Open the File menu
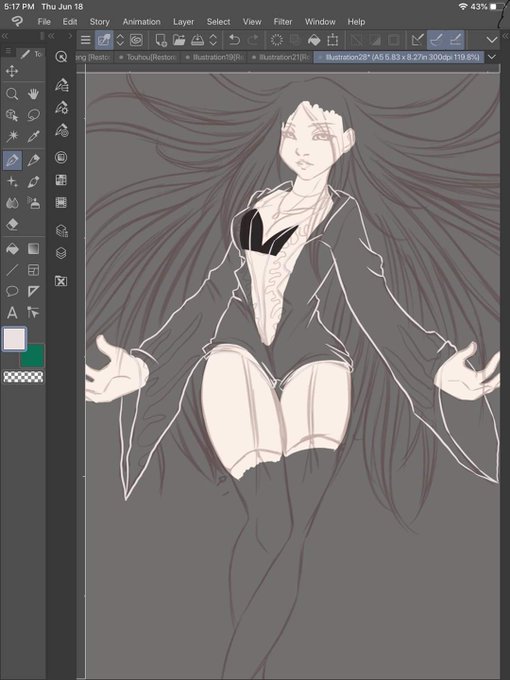Screen dimensions: 510x680 44,22
